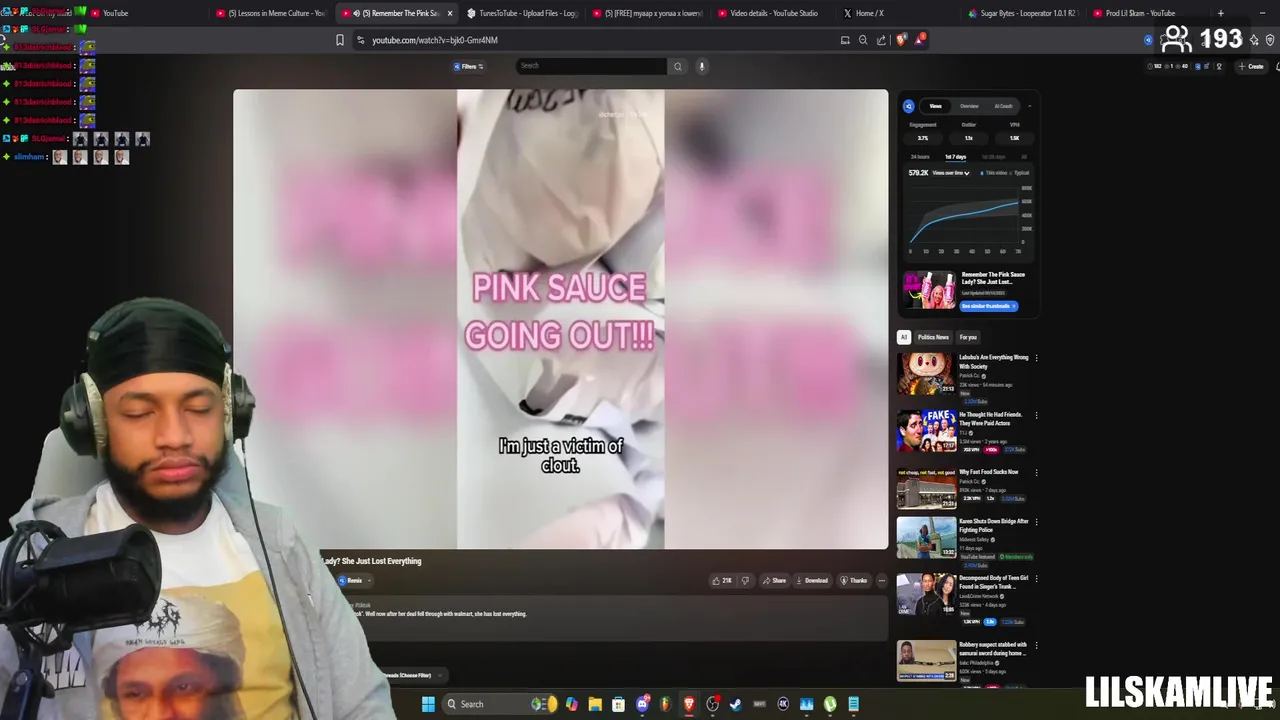Click the Share button under video
The image size is (1280, 720).
774,580
